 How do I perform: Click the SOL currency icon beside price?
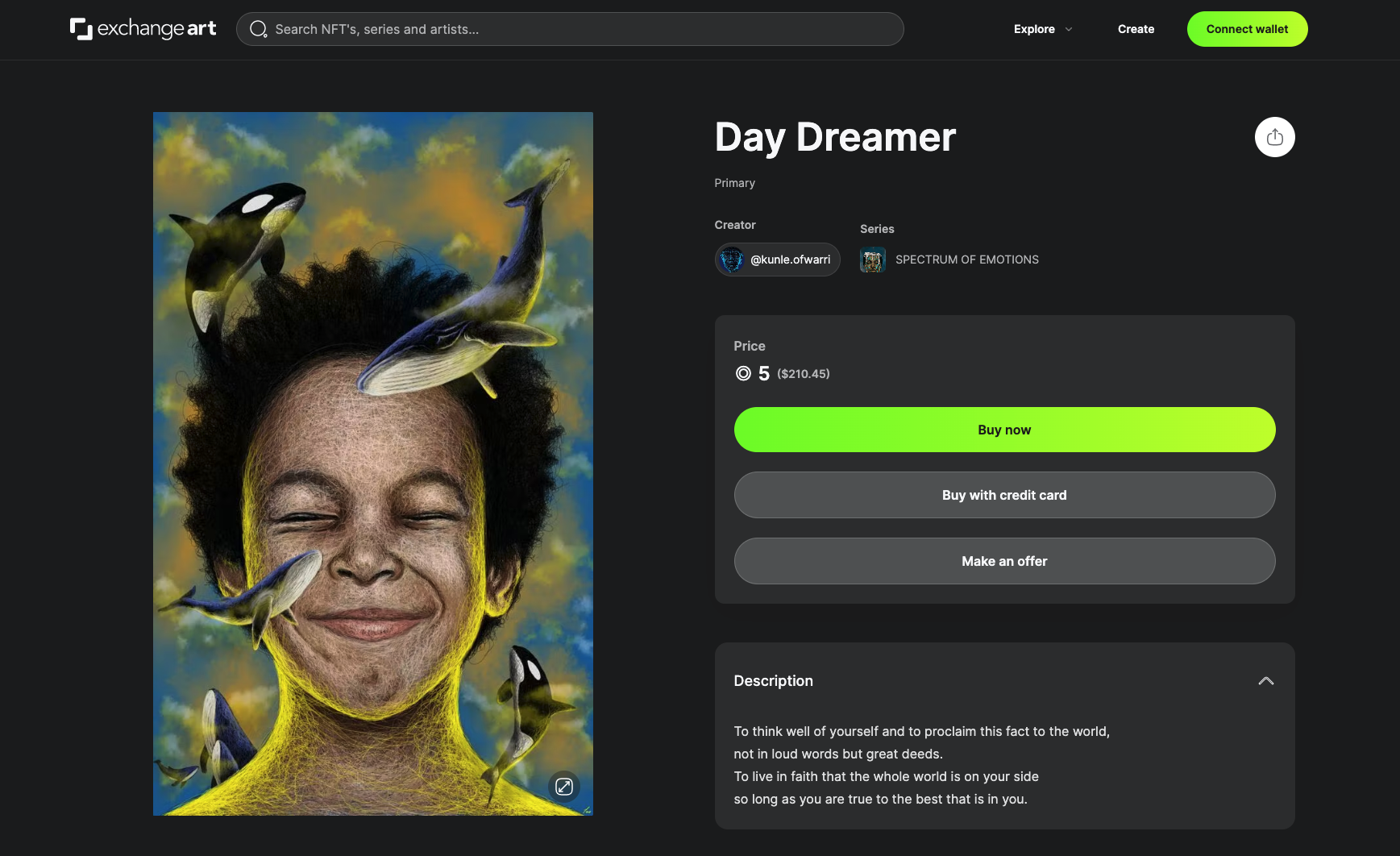tap(743, 373)
